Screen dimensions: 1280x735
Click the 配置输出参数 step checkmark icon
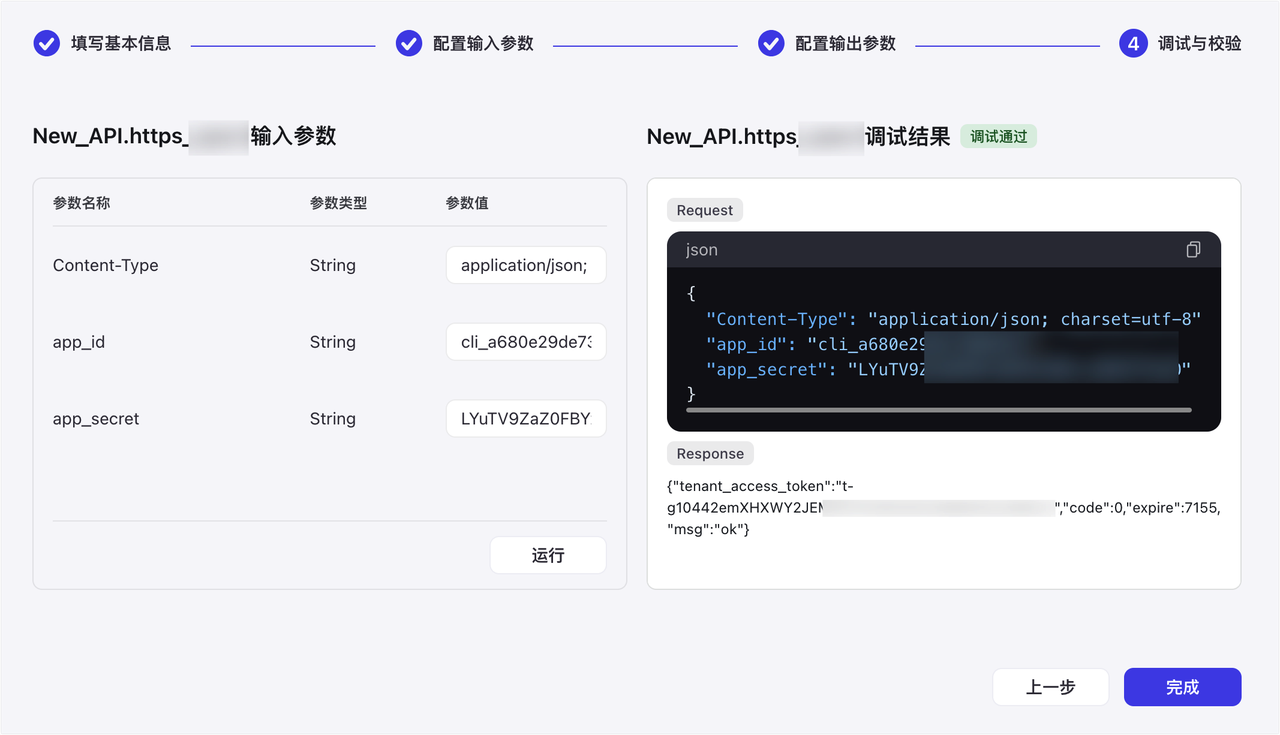click(770, 43)
